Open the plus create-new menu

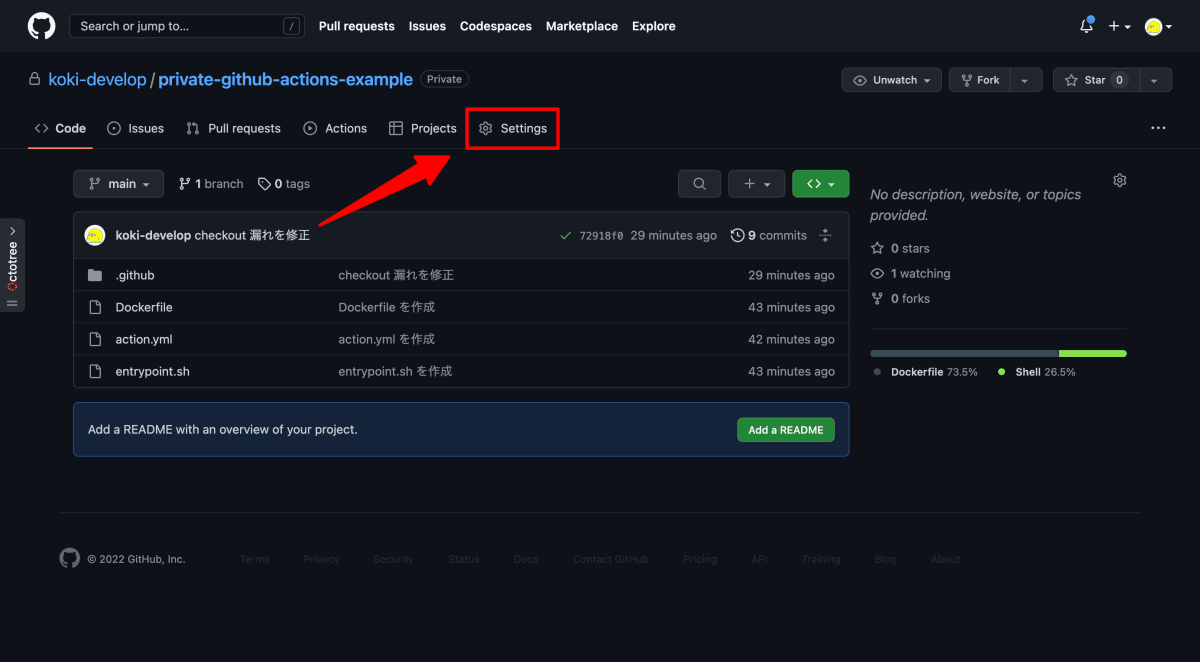coord(1119,27)
